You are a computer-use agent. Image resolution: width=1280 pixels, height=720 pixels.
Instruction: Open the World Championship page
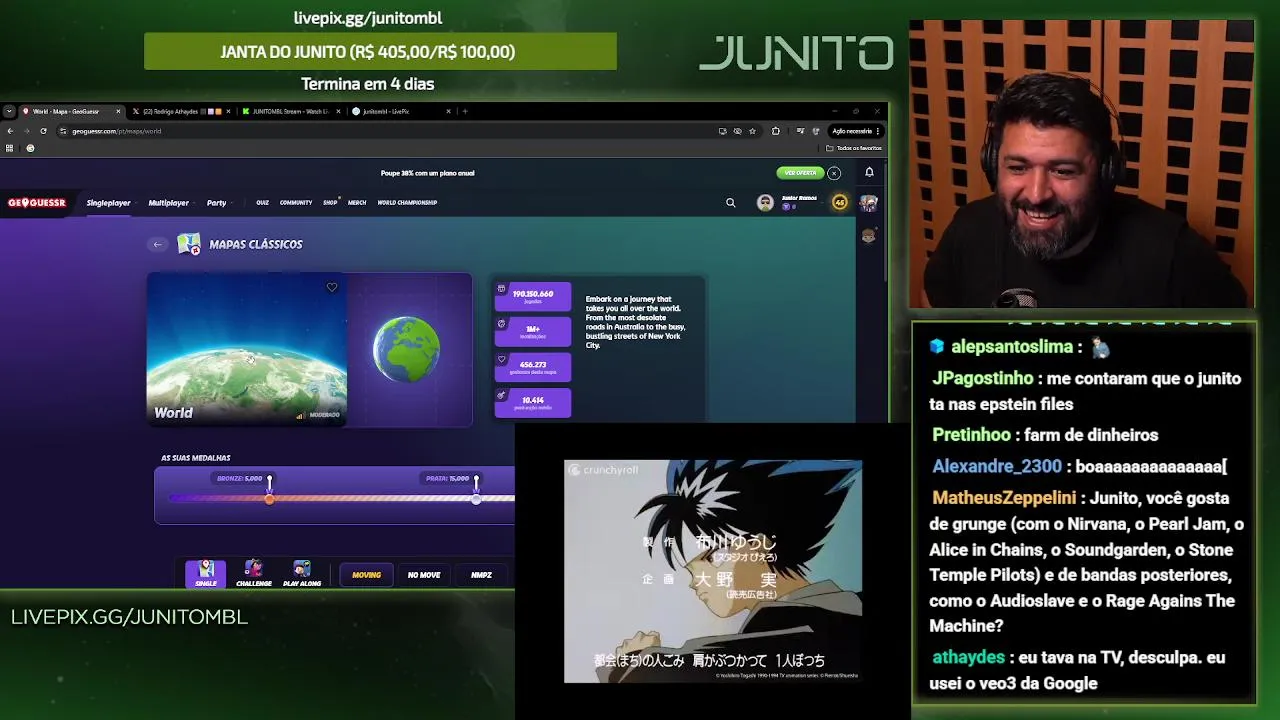click(x=407, y=203)
